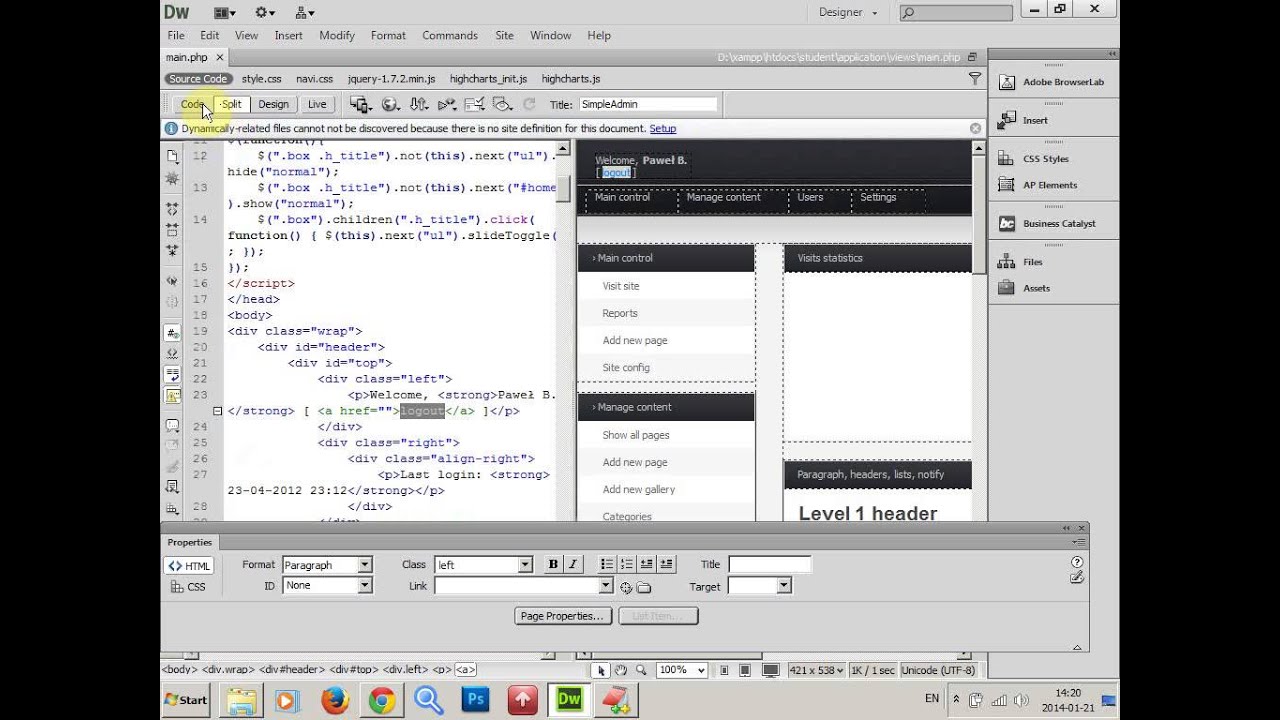Open the Business Catalyst panel
This screenshot has height=720, width=1280.
[x=1059, y=224]
